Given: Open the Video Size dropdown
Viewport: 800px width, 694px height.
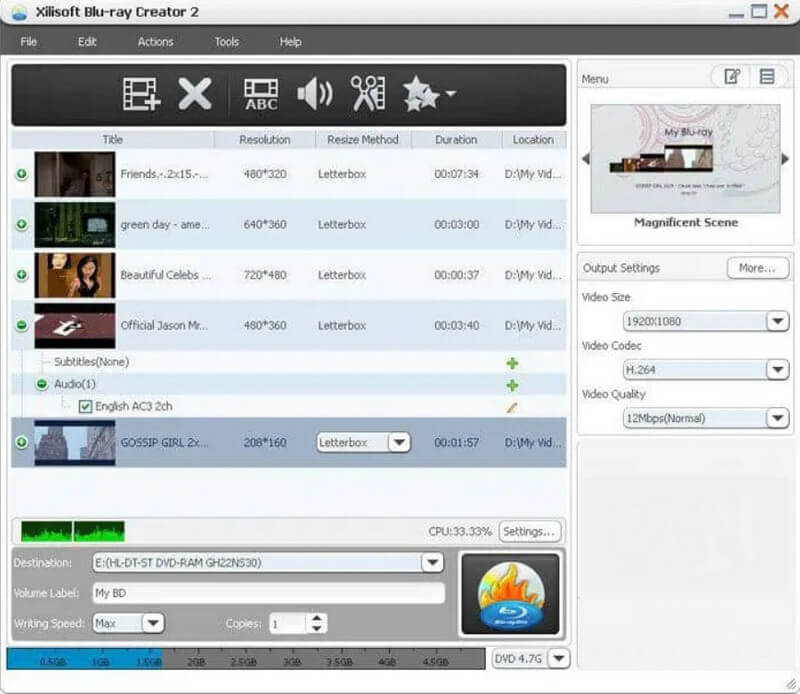Looking at the screenshot, I should coord(778,321).
